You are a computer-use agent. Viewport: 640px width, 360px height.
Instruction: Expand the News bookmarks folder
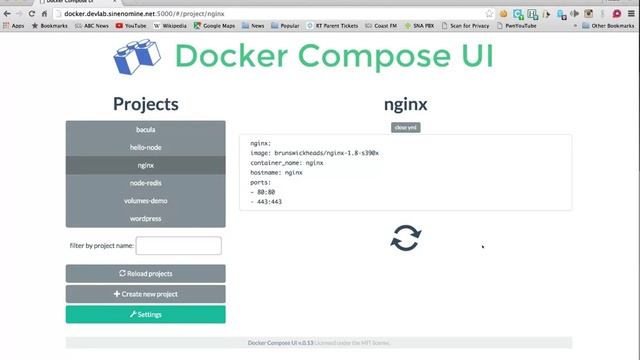pyautogui.click(x=253, y=26)
